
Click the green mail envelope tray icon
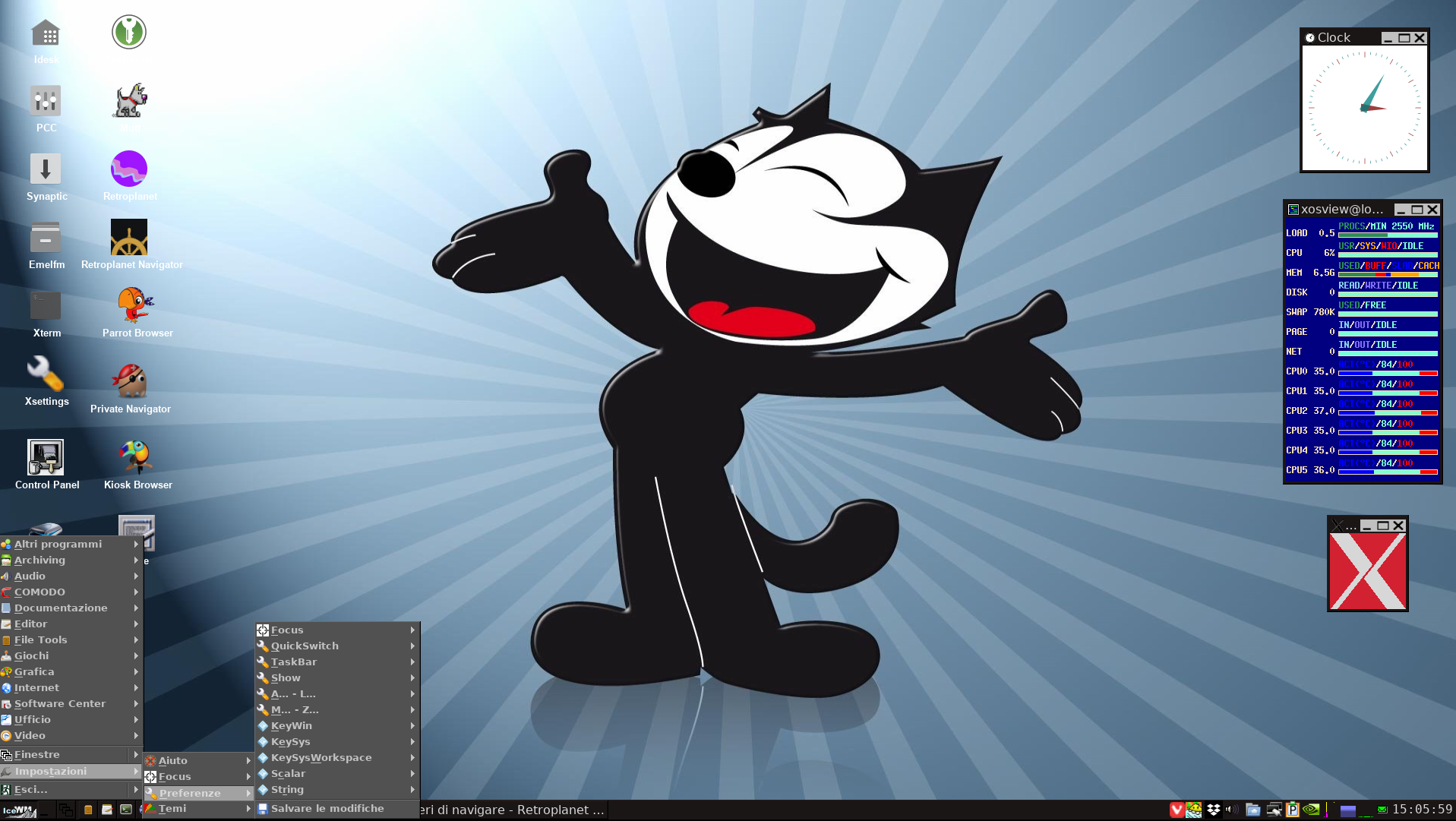point(1382,810)
